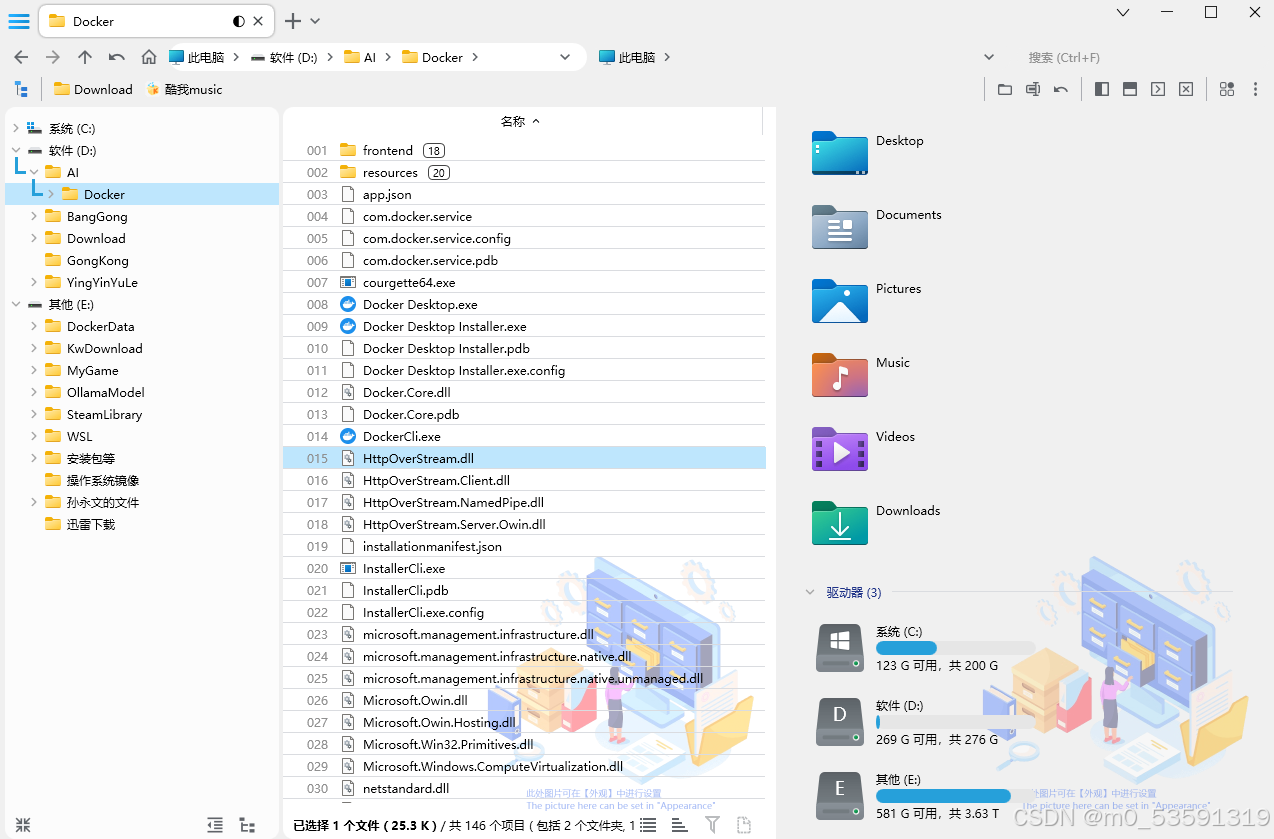
Task: Expand the chevron after Docker in breadcrumb
Action: point(475,57)
